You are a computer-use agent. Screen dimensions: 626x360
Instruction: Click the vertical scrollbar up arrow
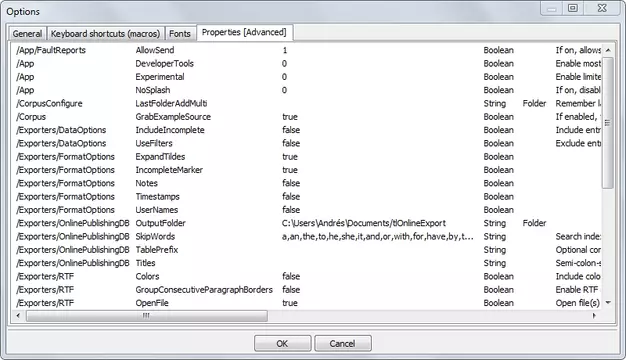tap(608, 50)
